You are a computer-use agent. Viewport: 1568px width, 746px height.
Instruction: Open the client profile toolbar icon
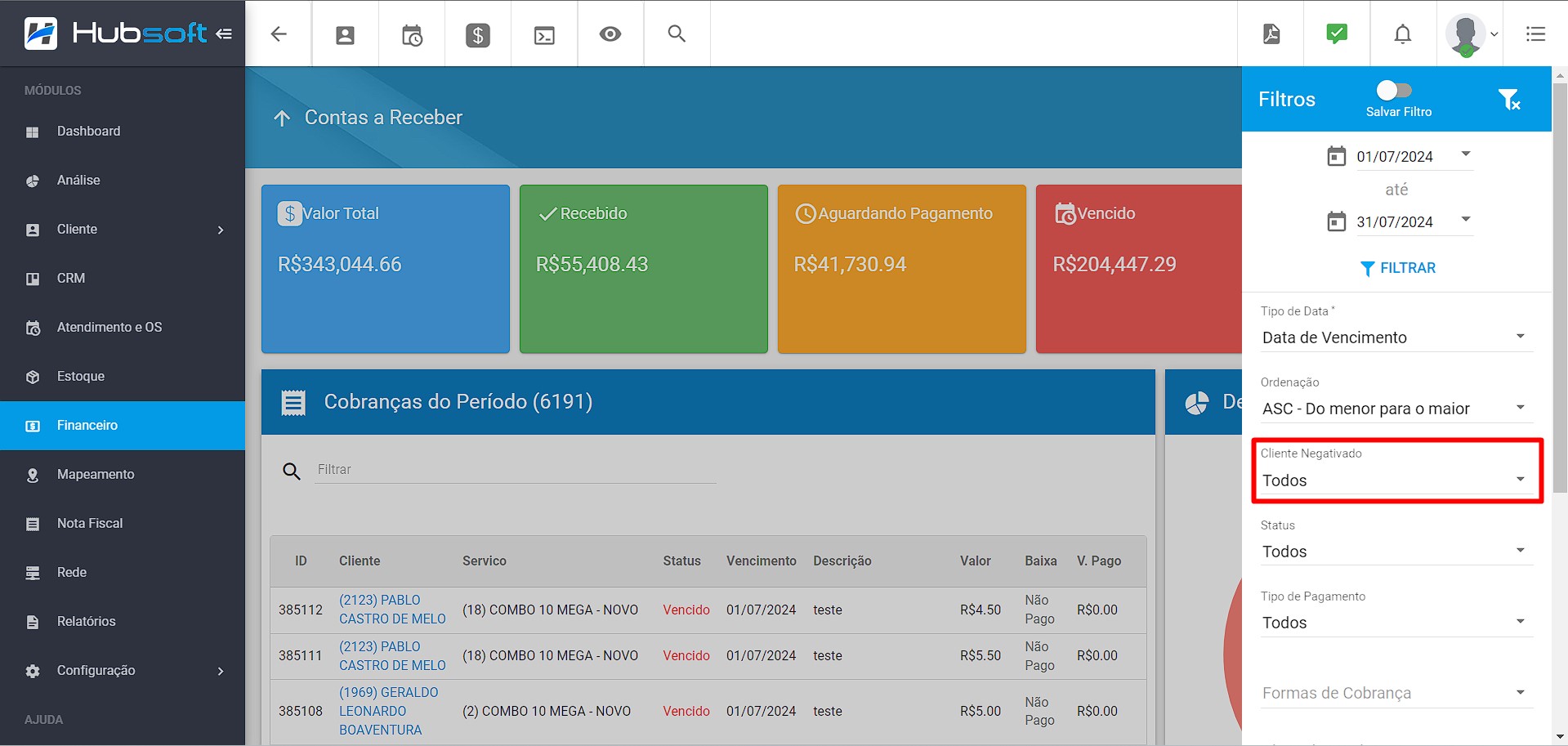(346, 34)
